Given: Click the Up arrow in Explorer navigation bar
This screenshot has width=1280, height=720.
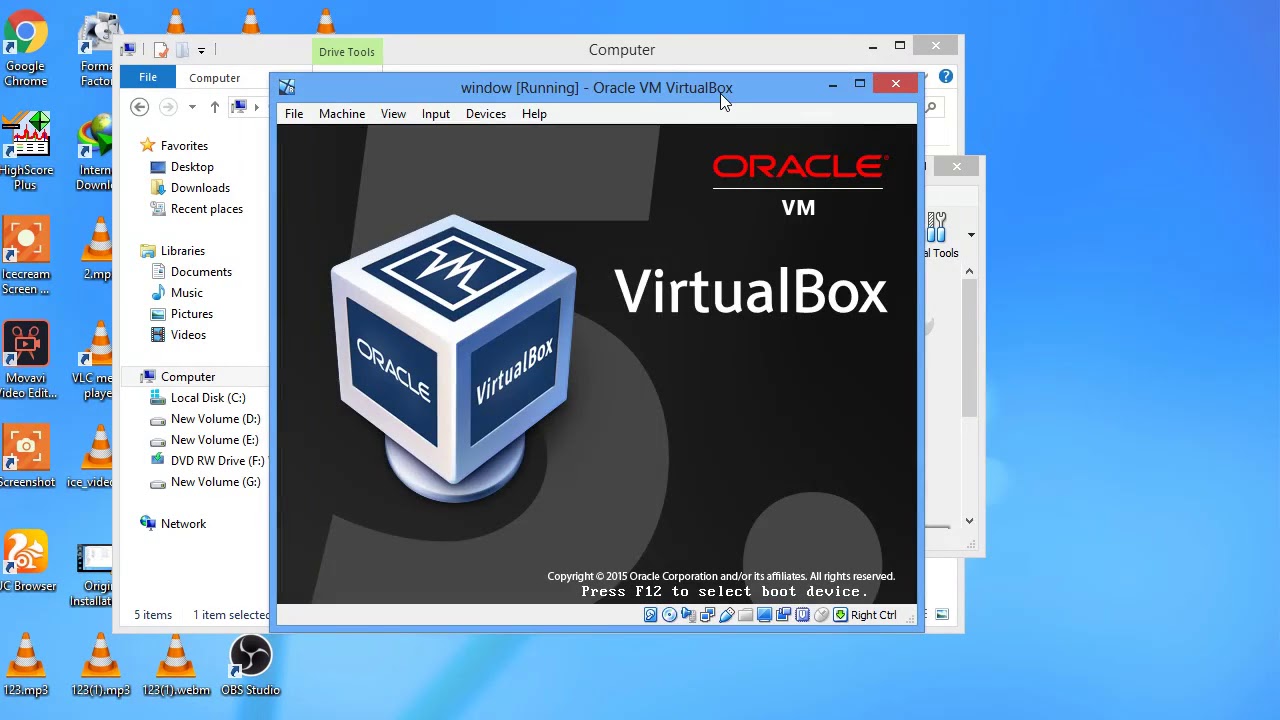Looking at the screenshot, I should coord(215,107).
